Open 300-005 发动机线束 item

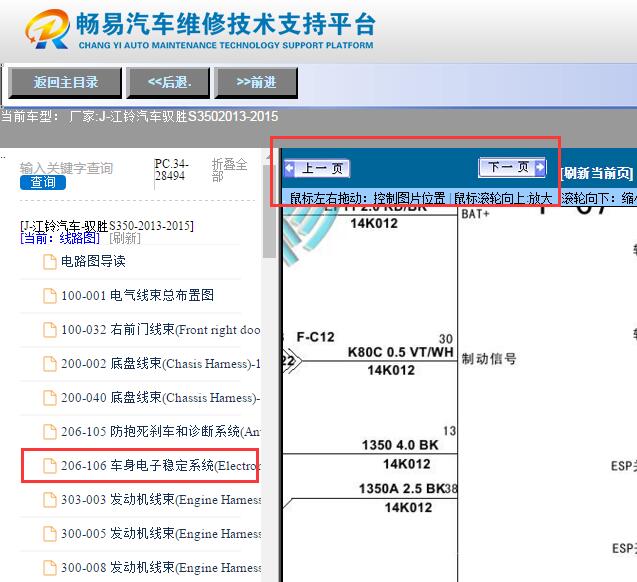tap(161, 534)
